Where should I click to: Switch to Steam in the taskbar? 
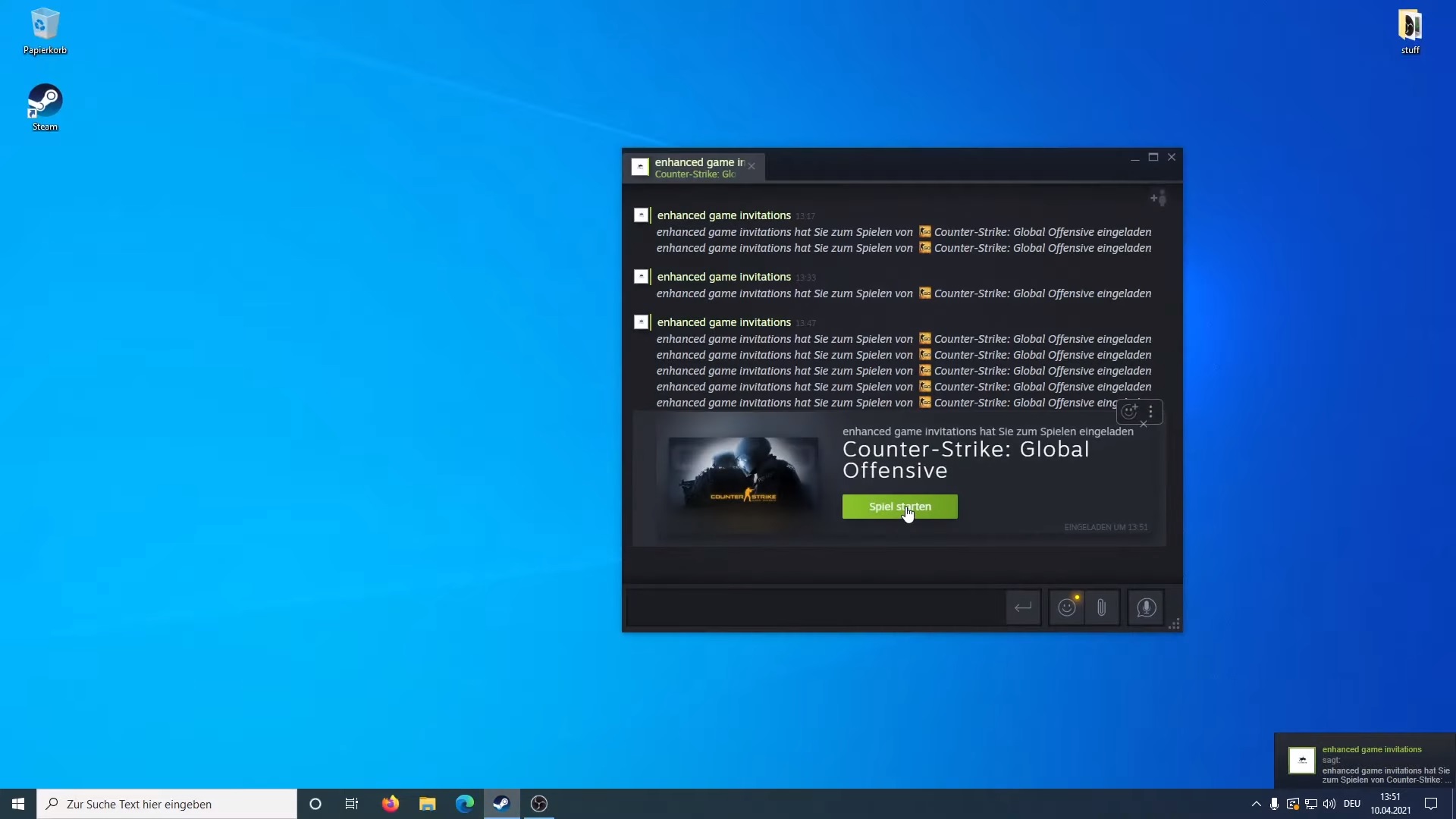point(502,804)
